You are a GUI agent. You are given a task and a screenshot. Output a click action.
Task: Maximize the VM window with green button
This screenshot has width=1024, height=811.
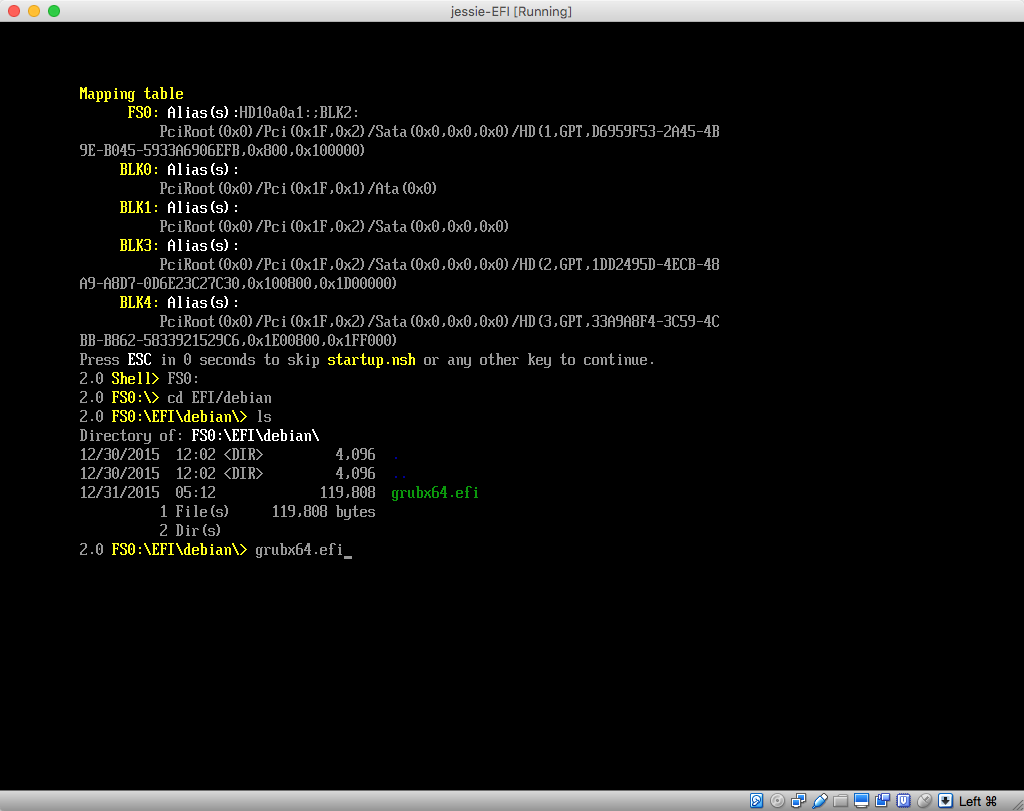[x=54, y=11]
